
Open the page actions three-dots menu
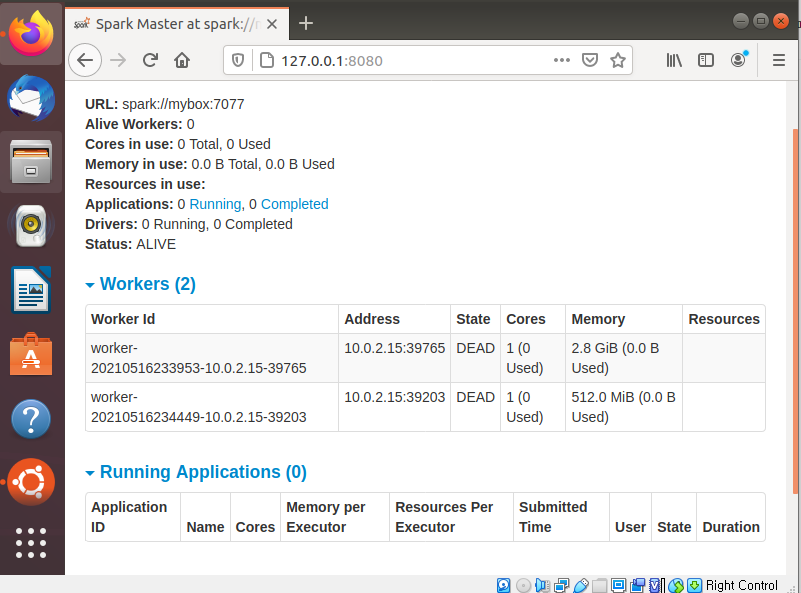(x=561, y=60)
